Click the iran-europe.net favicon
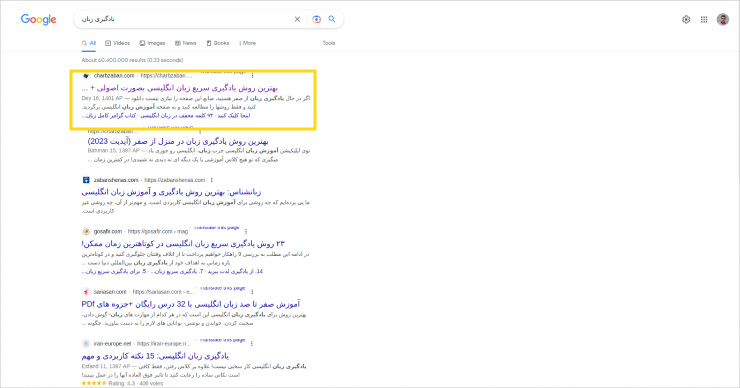This screenshot has width=740, height=388. pyautogui.click(x=86, y=344)
